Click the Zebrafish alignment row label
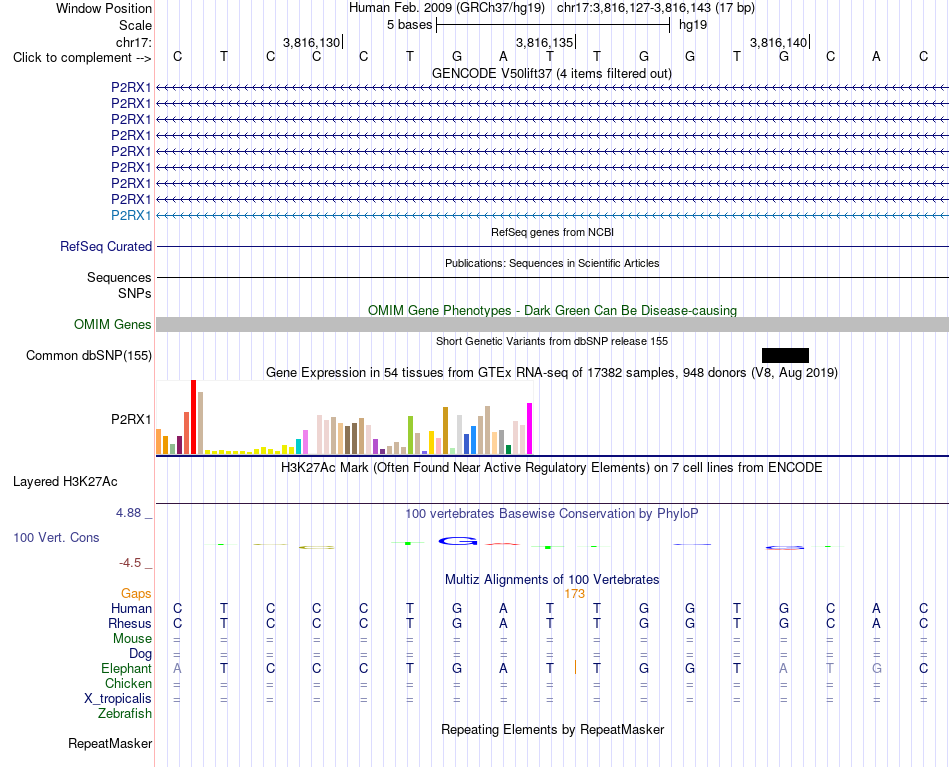950x767 pixels. coord(125,714)
